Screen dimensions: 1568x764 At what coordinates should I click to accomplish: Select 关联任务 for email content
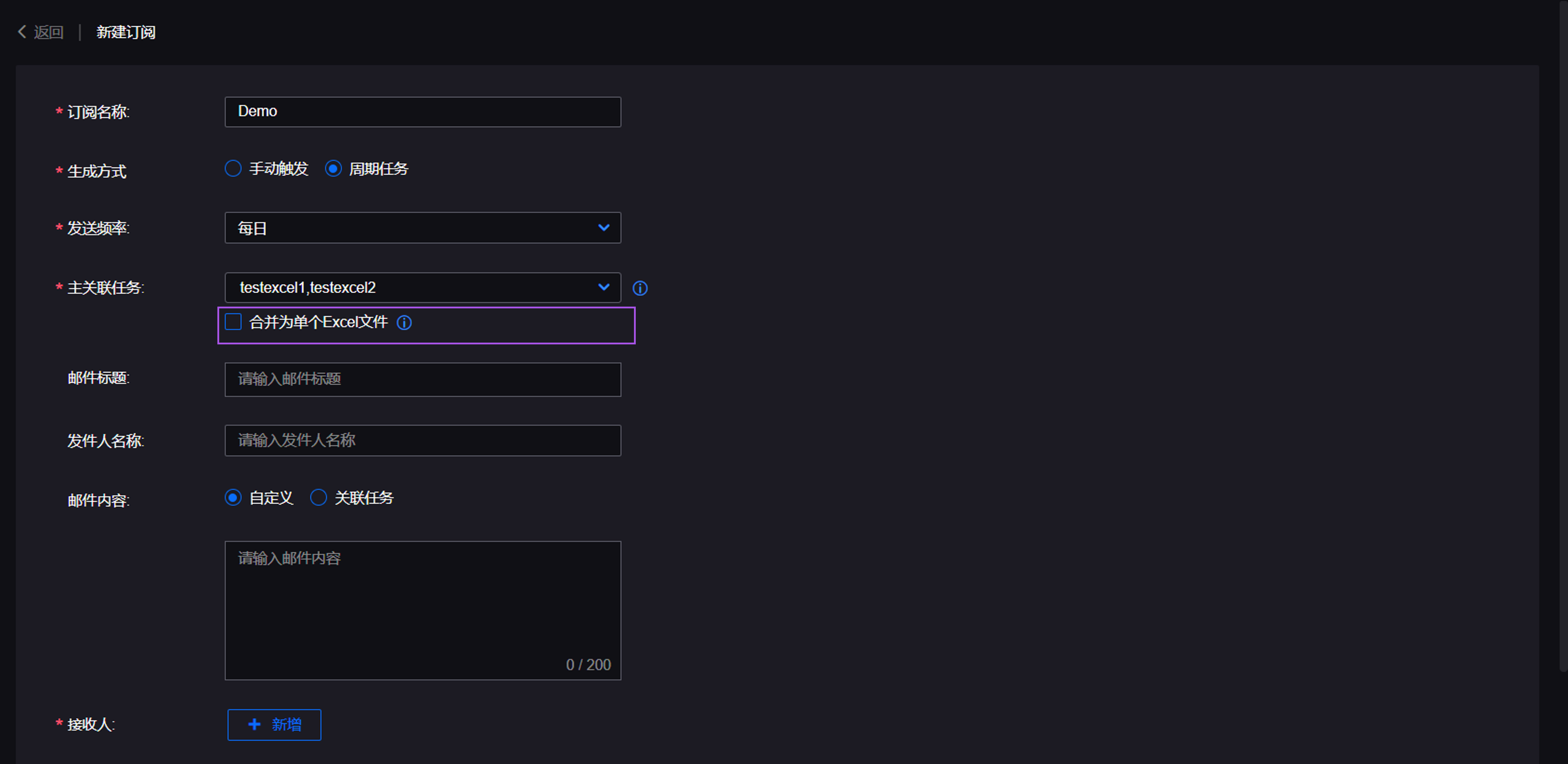318,497
